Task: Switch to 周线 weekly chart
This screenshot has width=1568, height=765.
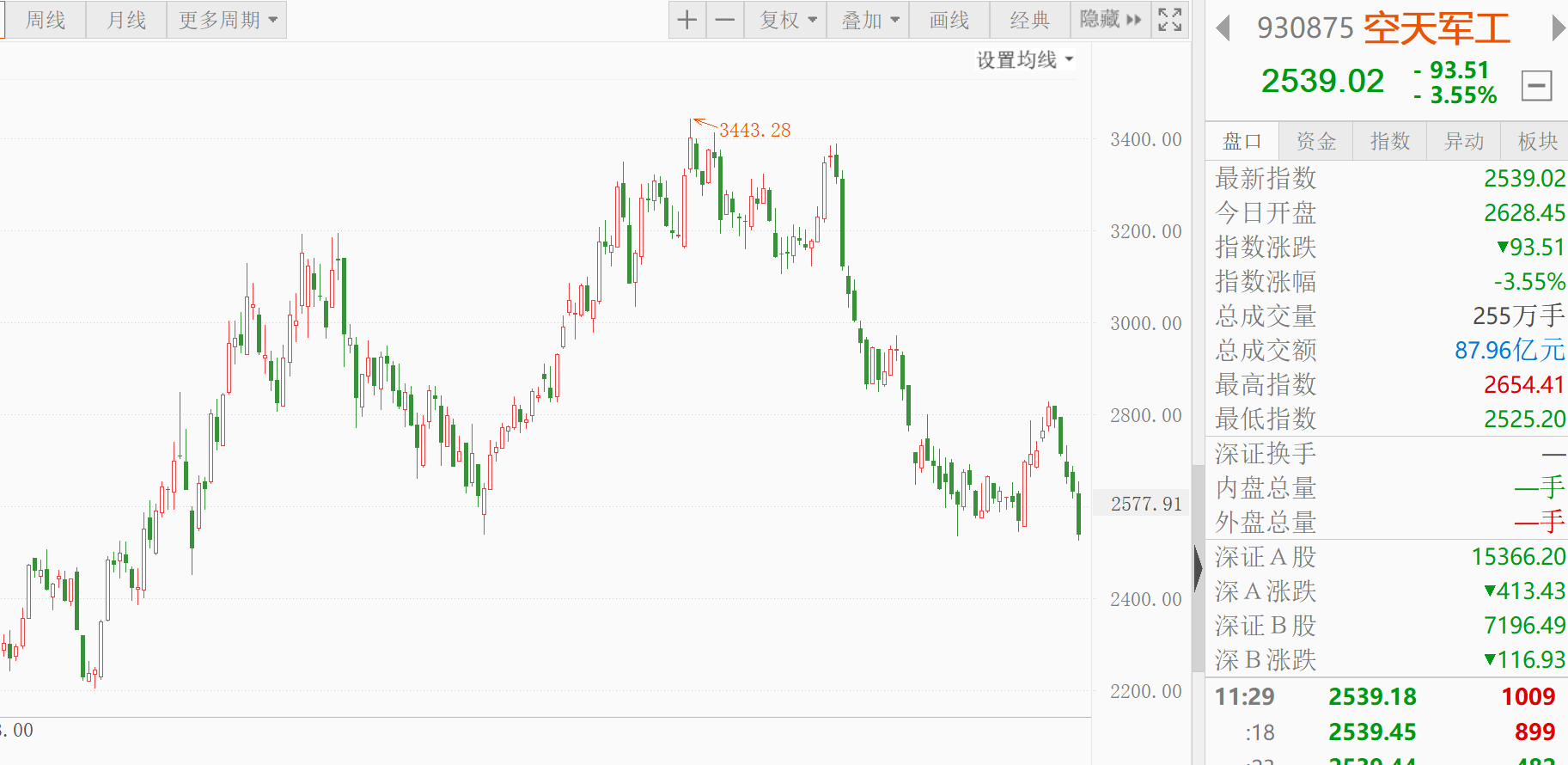Action: [46, 20]
